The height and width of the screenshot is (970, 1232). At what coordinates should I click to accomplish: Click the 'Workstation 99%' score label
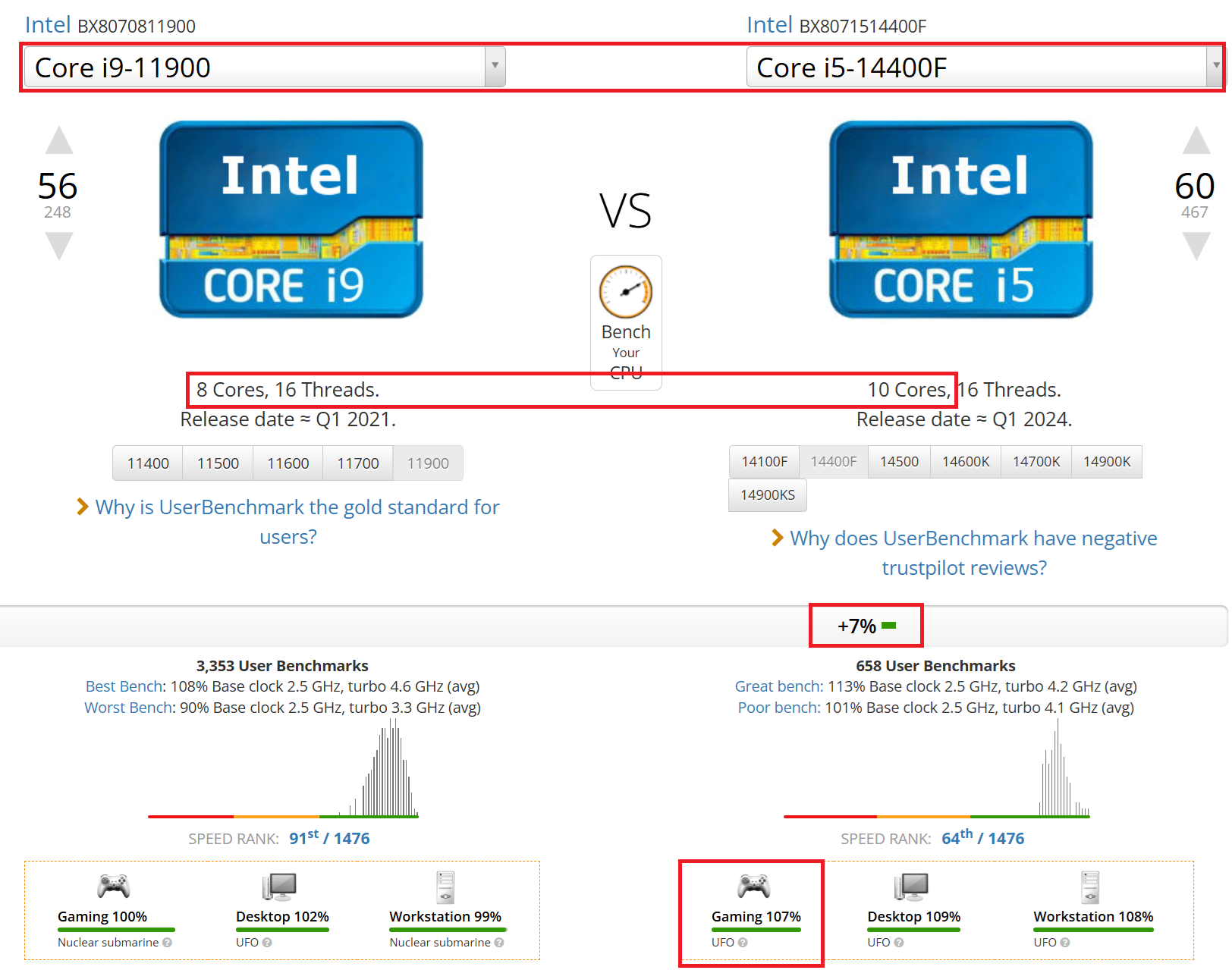tap(445, 917)
